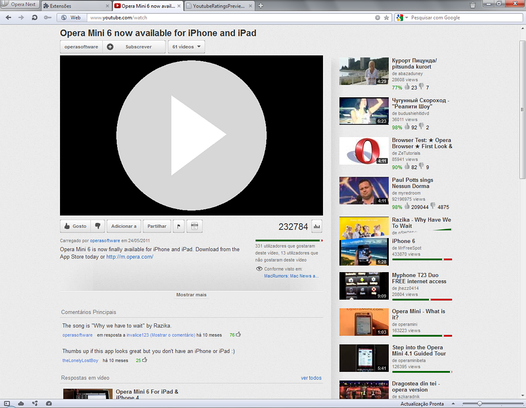The height and width of the screenshot is (408, 526).
Task: Close the YoutubeRatingsPrevie... tab
Action: tap(251, 6)
